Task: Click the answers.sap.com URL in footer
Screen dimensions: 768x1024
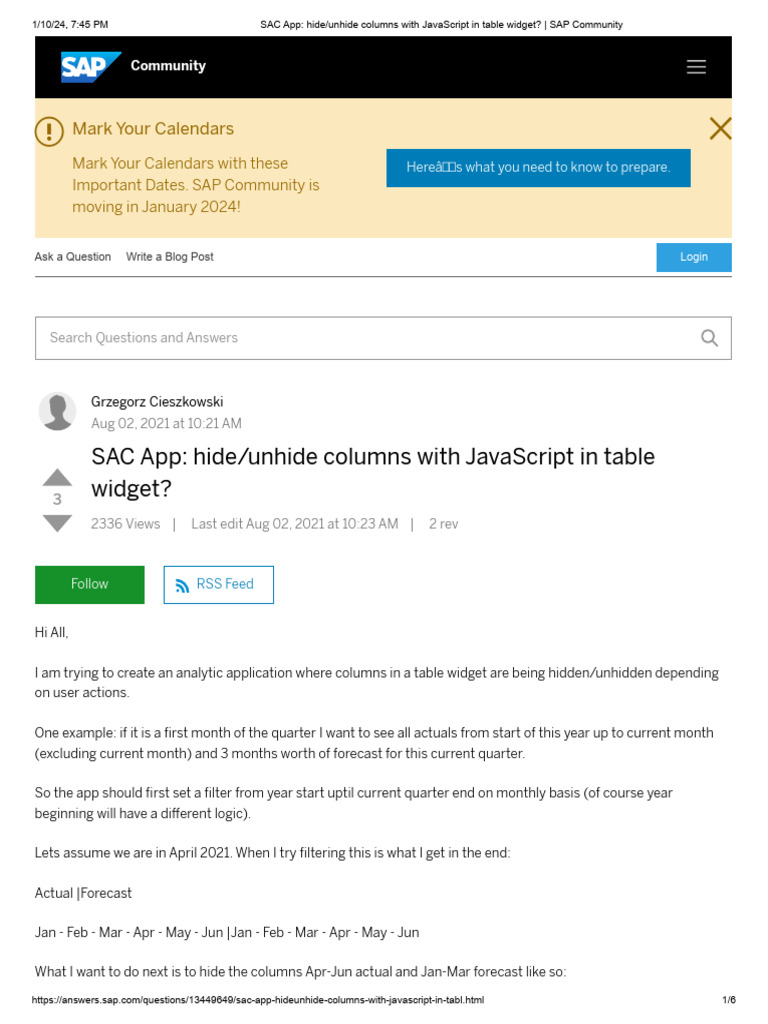Action: pos(258,1000)
